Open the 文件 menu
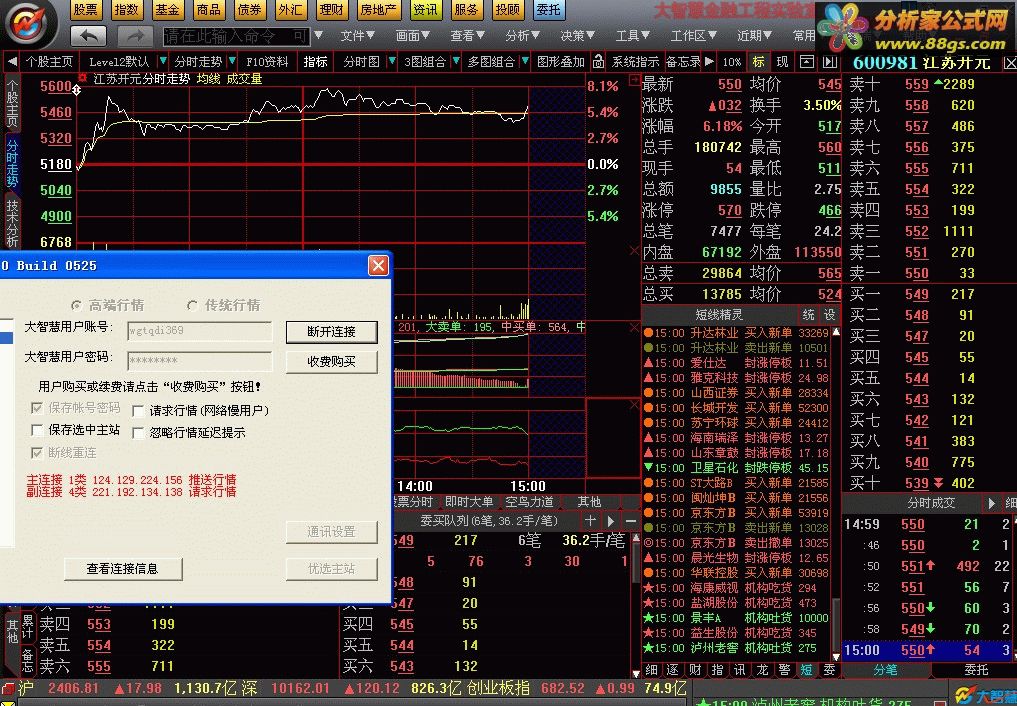The width and height of the screenshot is (1017, 706). [357, 36]
